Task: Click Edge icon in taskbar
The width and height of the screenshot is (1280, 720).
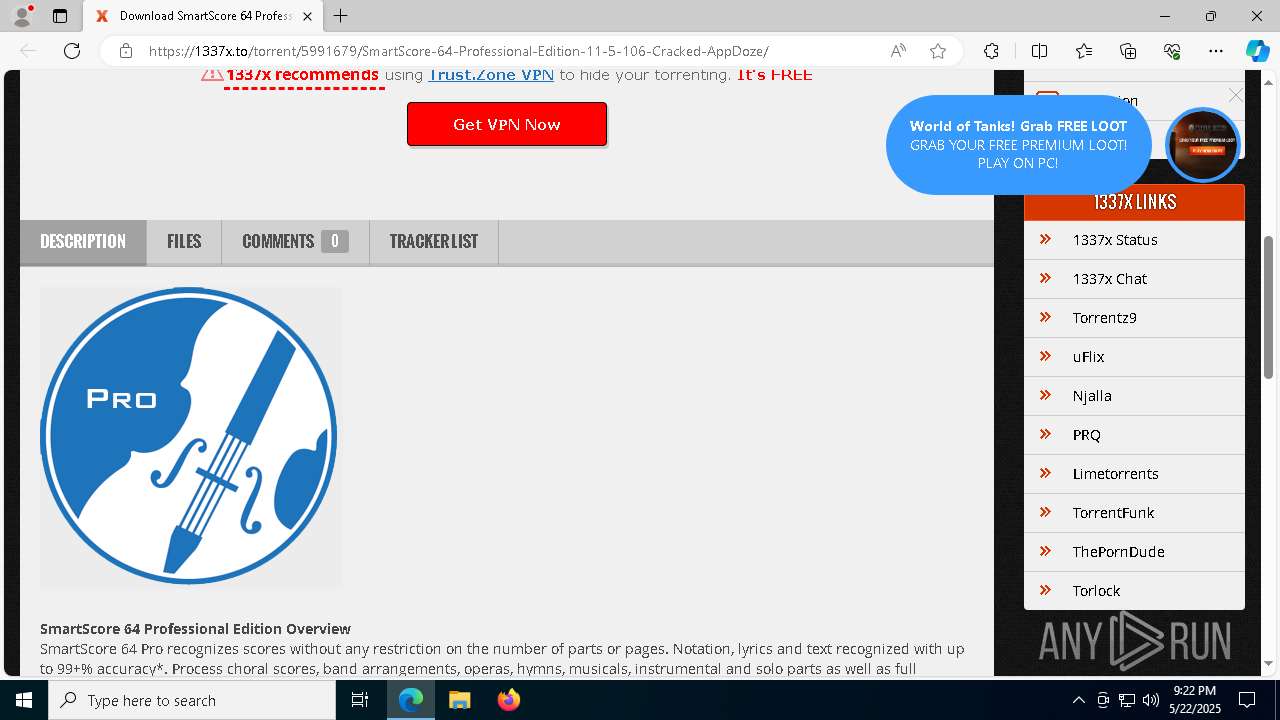Action: [411, 700]
